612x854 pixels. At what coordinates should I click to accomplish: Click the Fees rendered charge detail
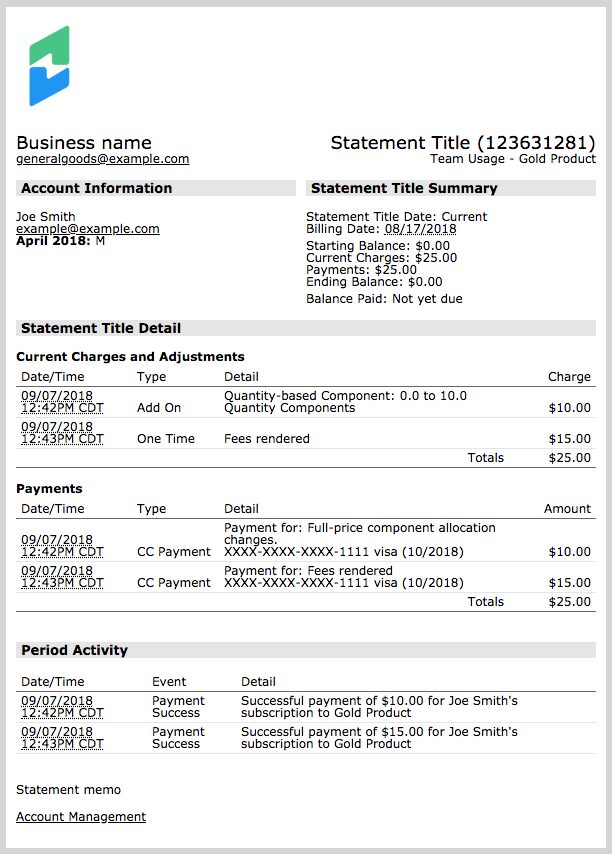[267, 439]
